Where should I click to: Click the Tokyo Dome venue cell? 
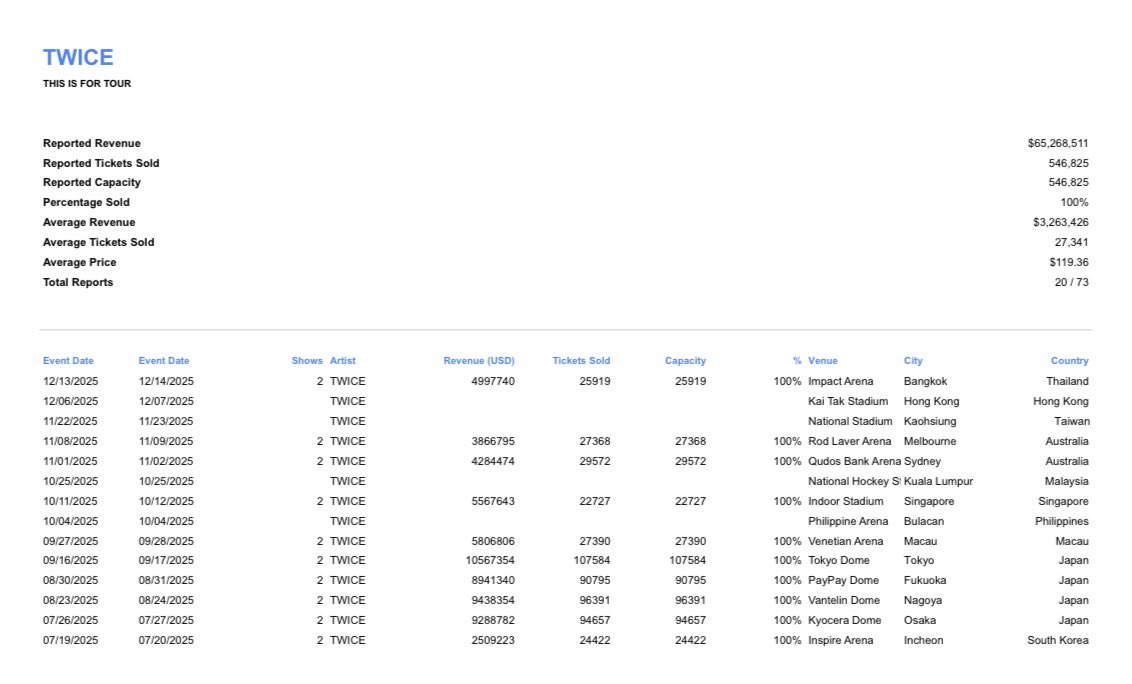click(839, 560)
